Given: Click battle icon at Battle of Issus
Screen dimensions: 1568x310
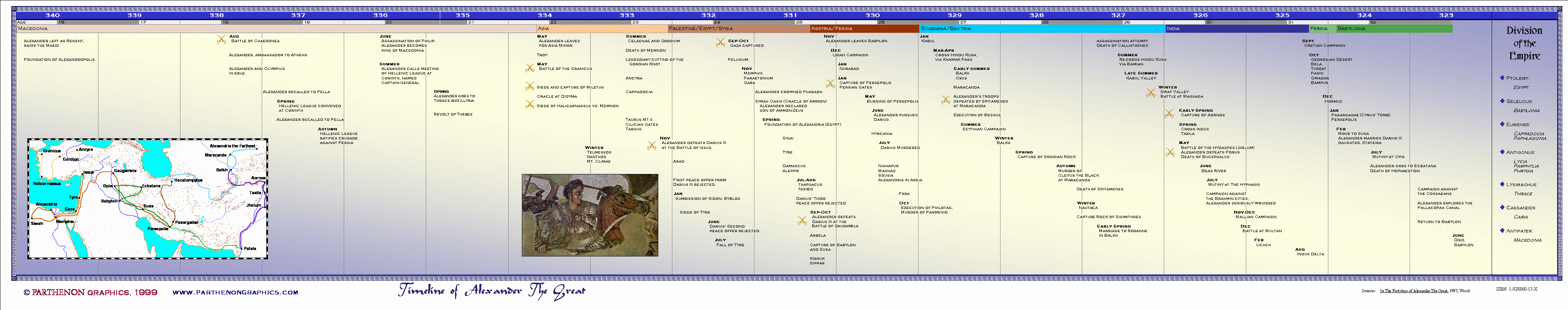Looking at the screenshot, I should (x=652, y=146).
